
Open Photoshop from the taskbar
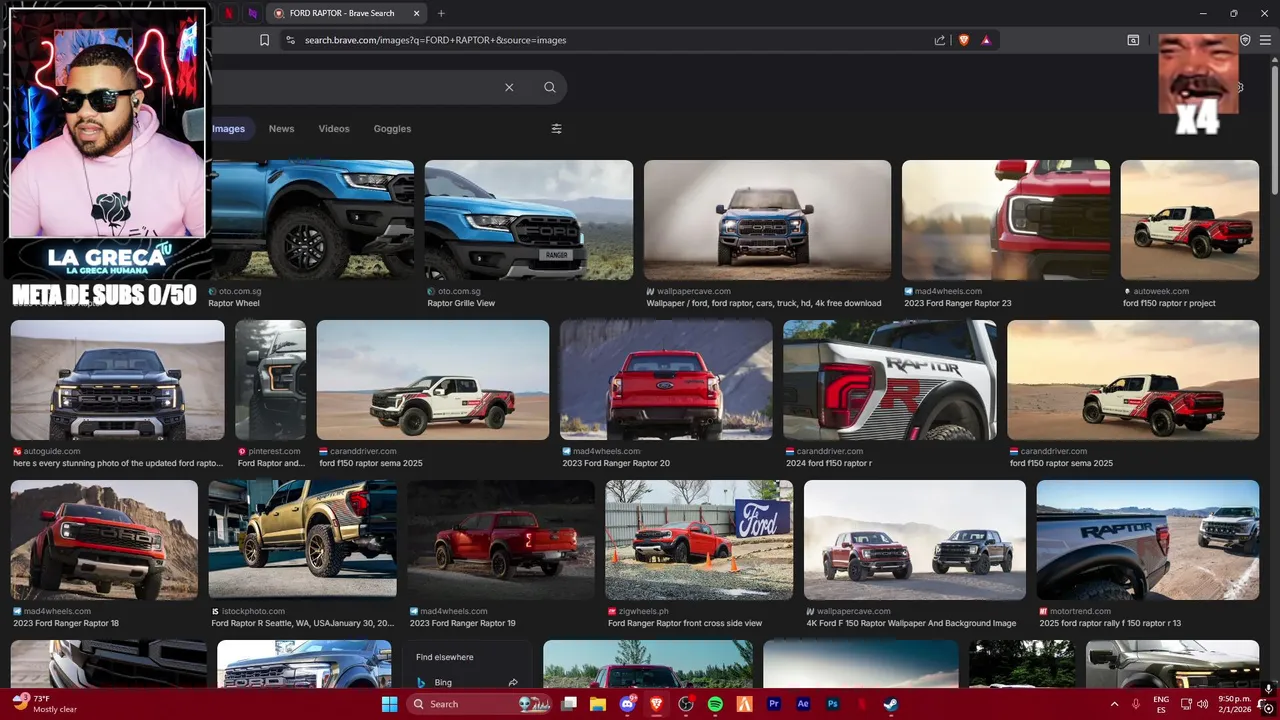click(x=832, y=704)
